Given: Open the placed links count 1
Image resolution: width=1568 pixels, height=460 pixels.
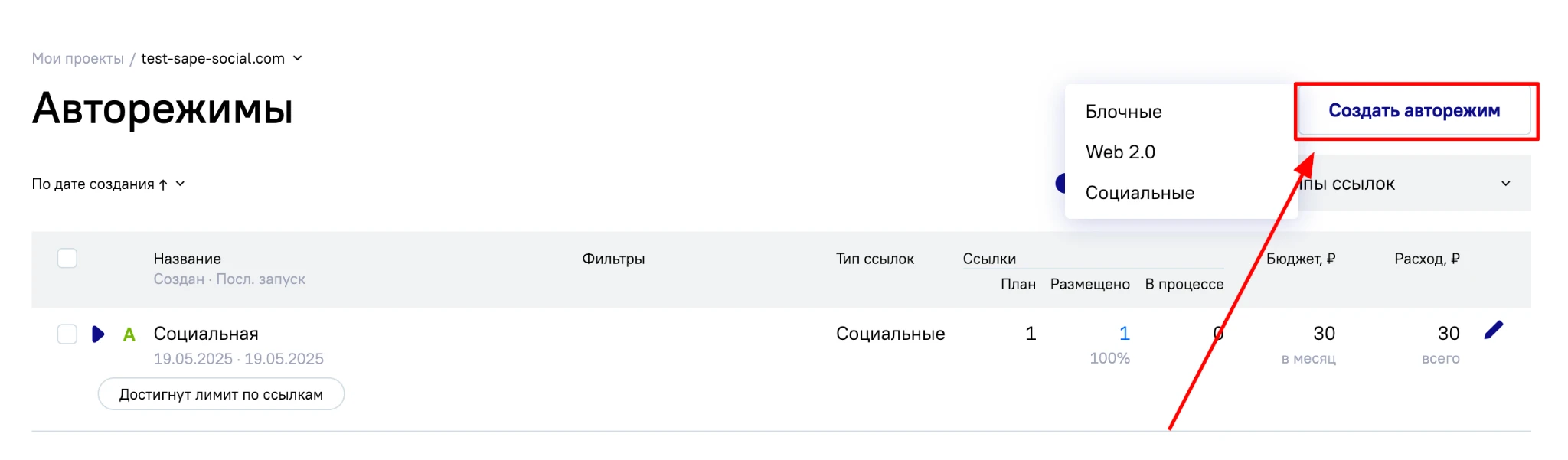Looking at the screenshot, I should pos(1124,334).
